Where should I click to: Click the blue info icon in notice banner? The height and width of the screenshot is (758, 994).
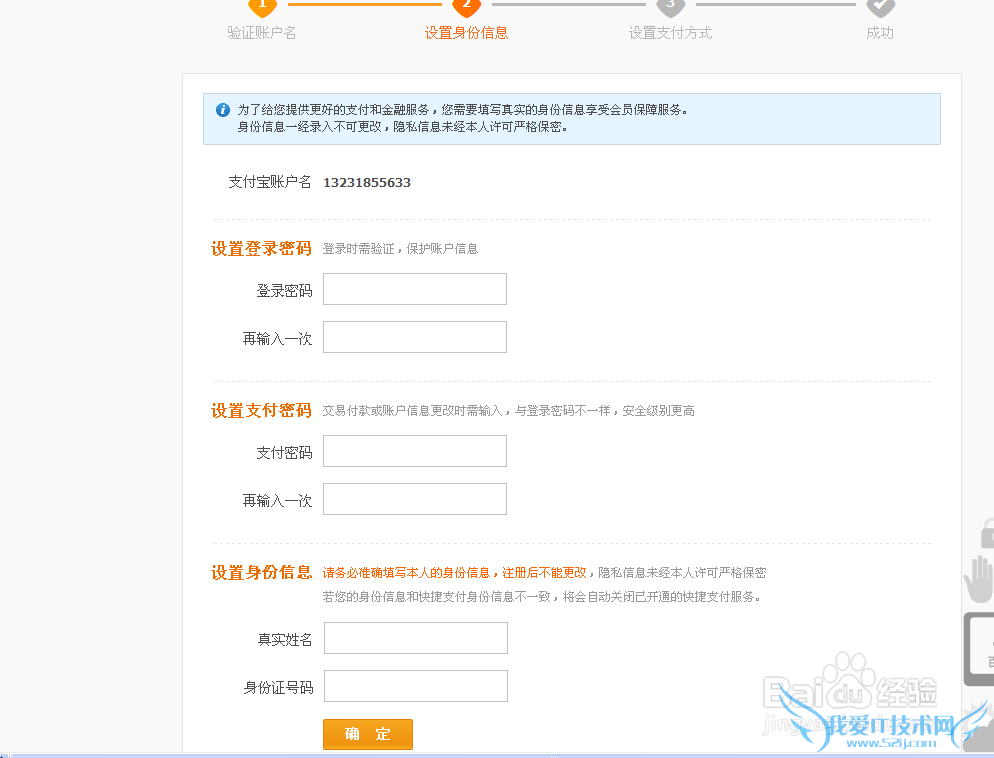[223, 110]
